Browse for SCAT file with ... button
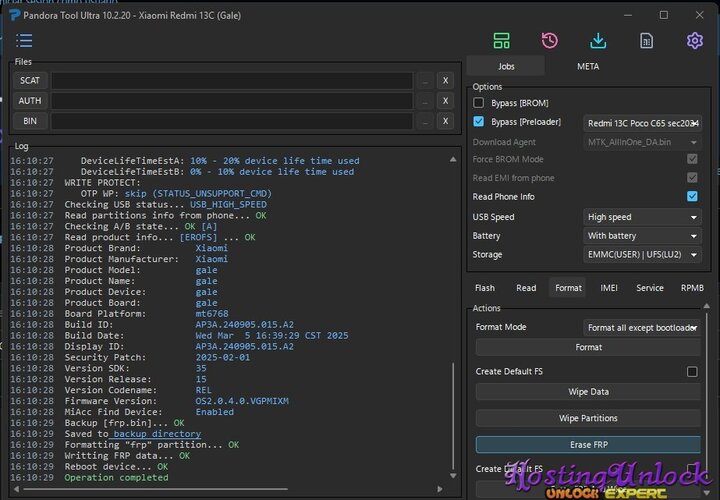Viewport: 720px width, 500px height. (425, 81)
